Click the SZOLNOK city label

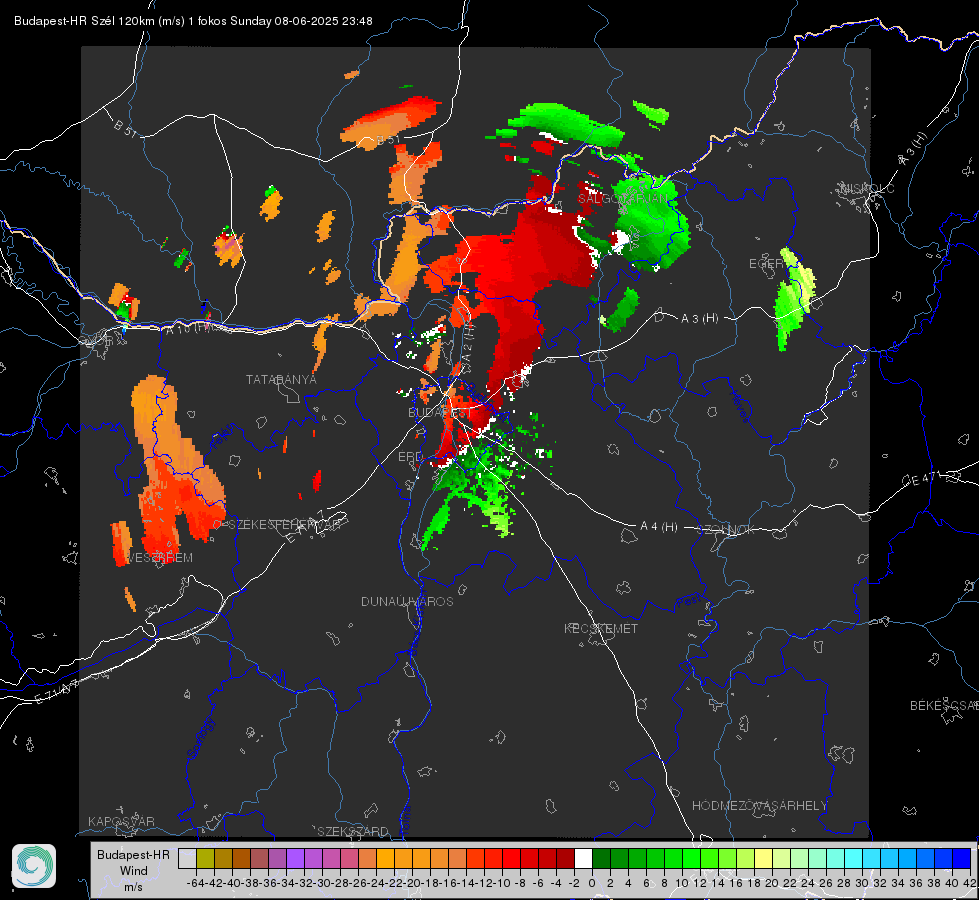(726, 530)
